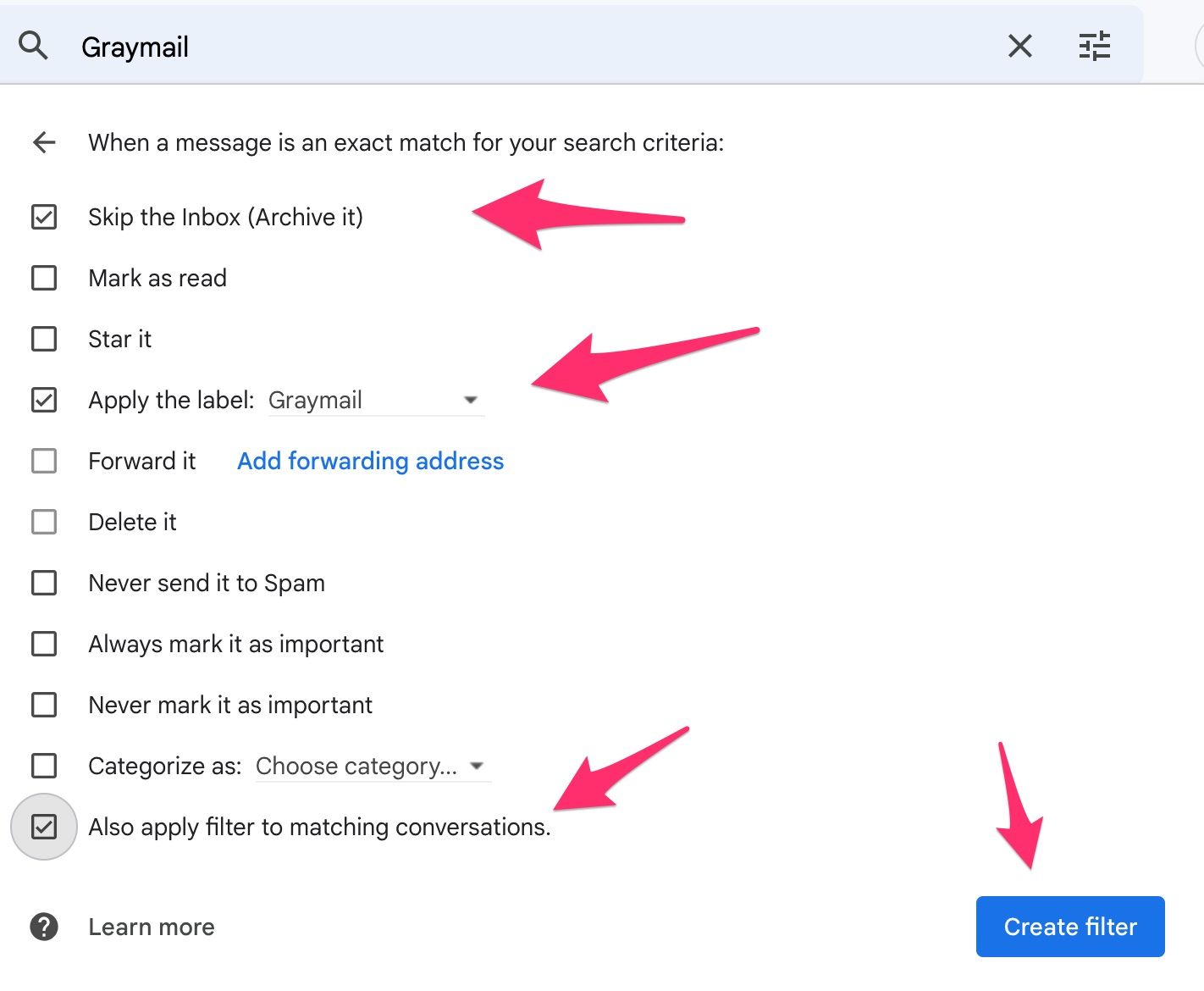Viewport: 1204px width, 991px height.
Task: Check the Forward it checkbox
Action: point(44,461)
